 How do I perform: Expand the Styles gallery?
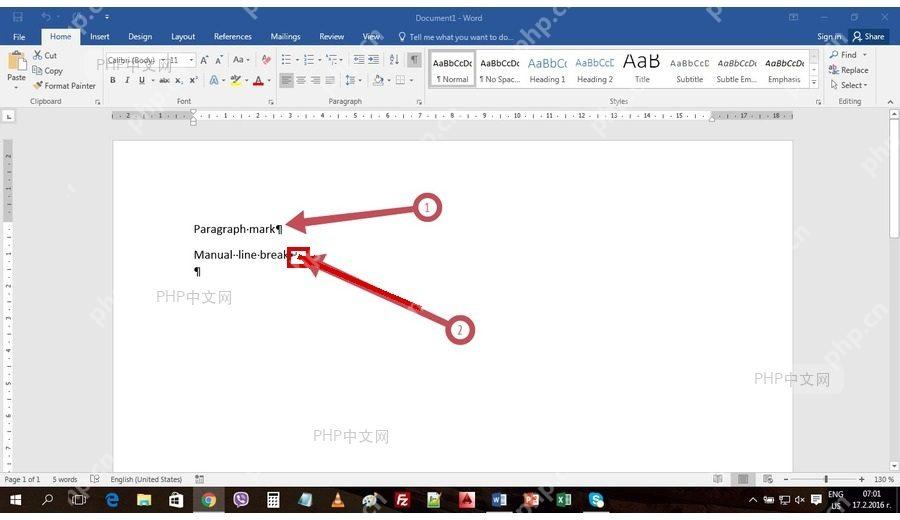[x=814, y=83]
